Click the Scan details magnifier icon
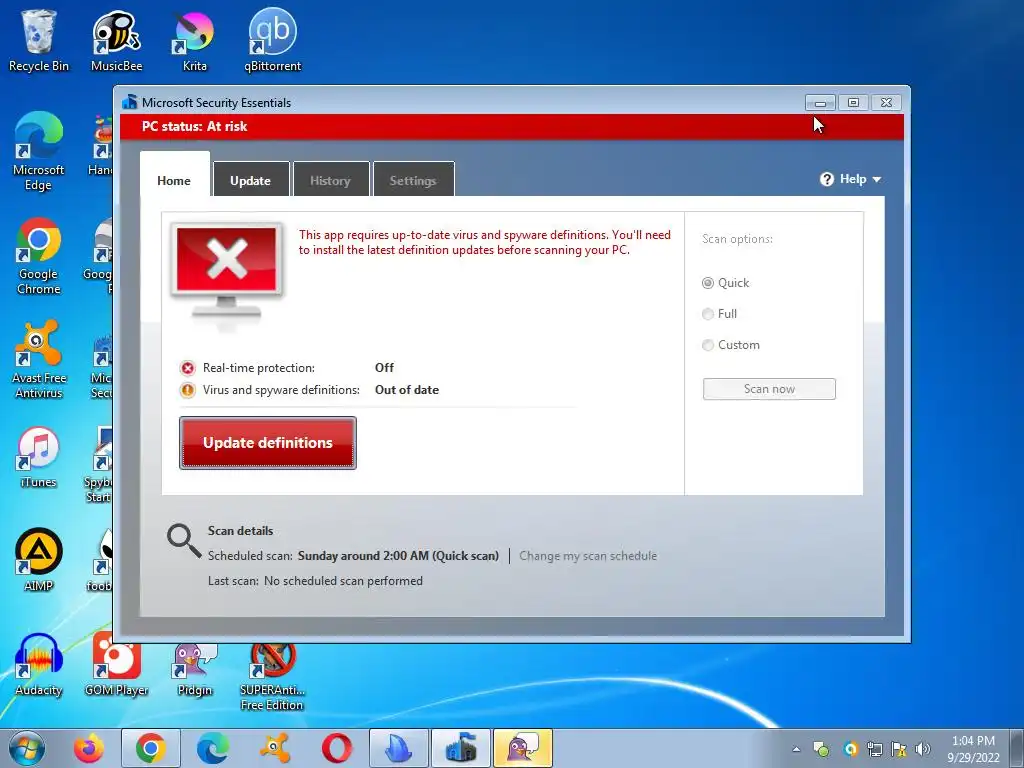 184,541
